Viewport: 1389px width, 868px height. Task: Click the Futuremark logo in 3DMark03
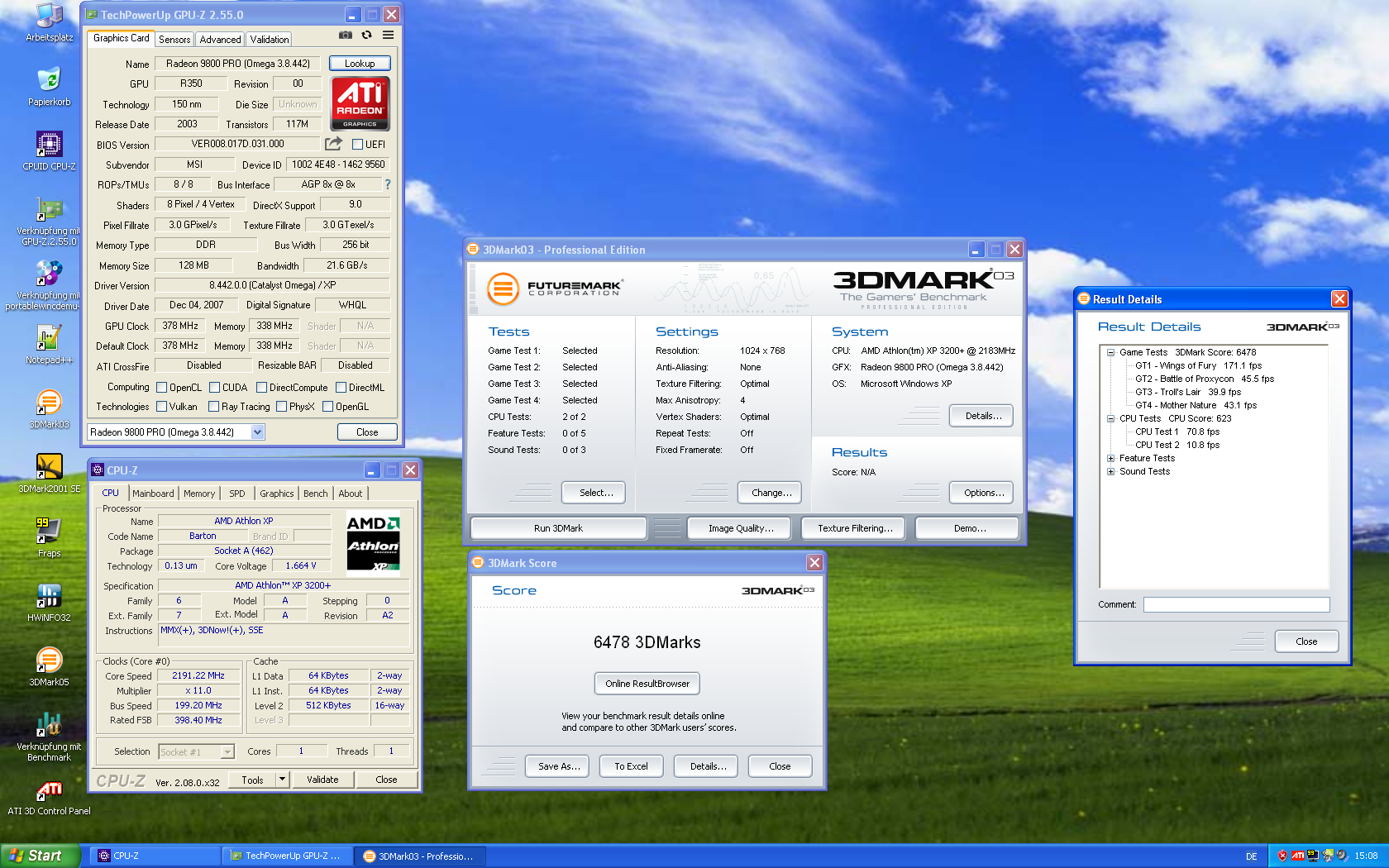[554, 289]
